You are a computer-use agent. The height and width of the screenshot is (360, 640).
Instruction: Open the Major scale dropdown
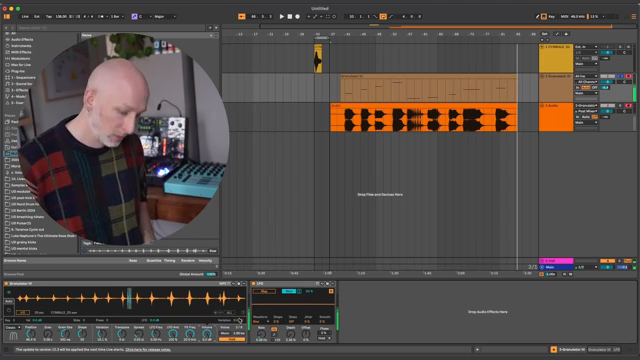click(x=164, y=16)
